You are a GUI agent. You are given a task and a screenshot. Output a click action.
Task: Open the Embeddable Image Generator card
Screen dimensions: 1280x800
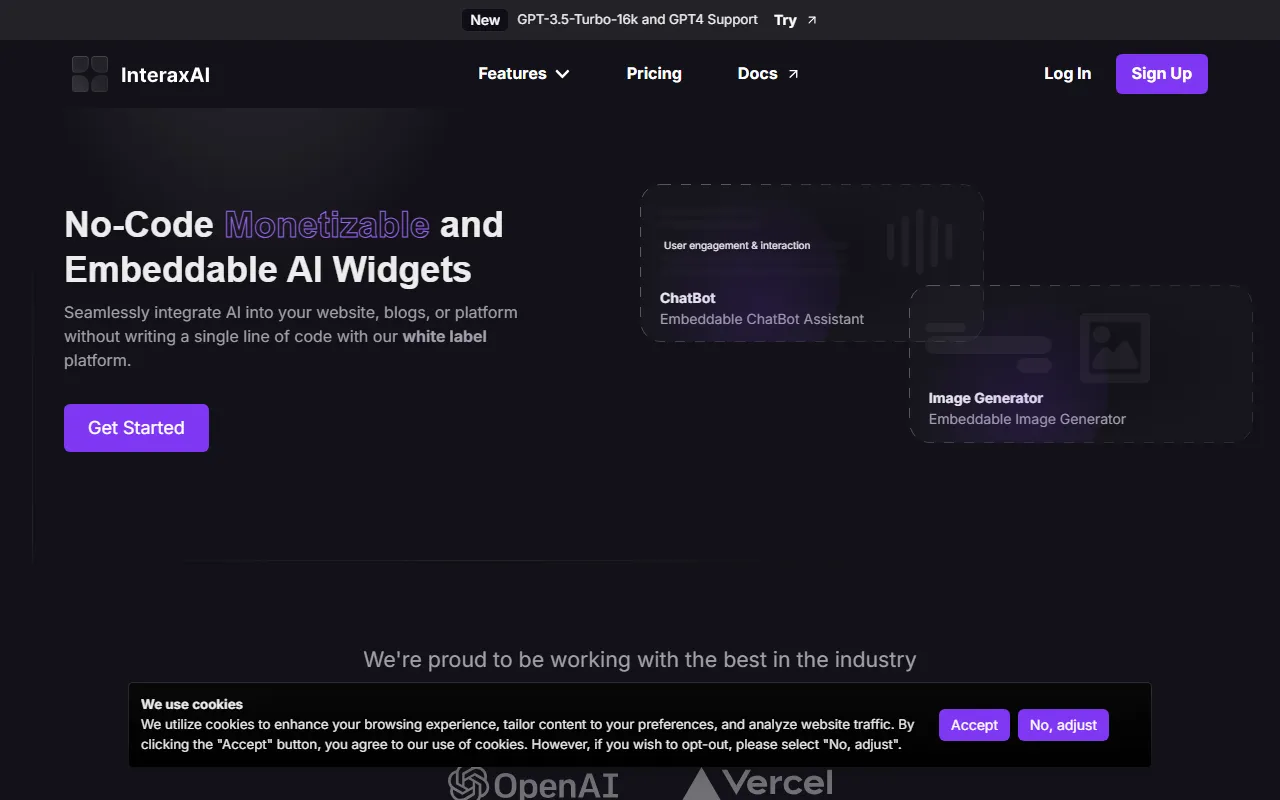coord(1027,418)
